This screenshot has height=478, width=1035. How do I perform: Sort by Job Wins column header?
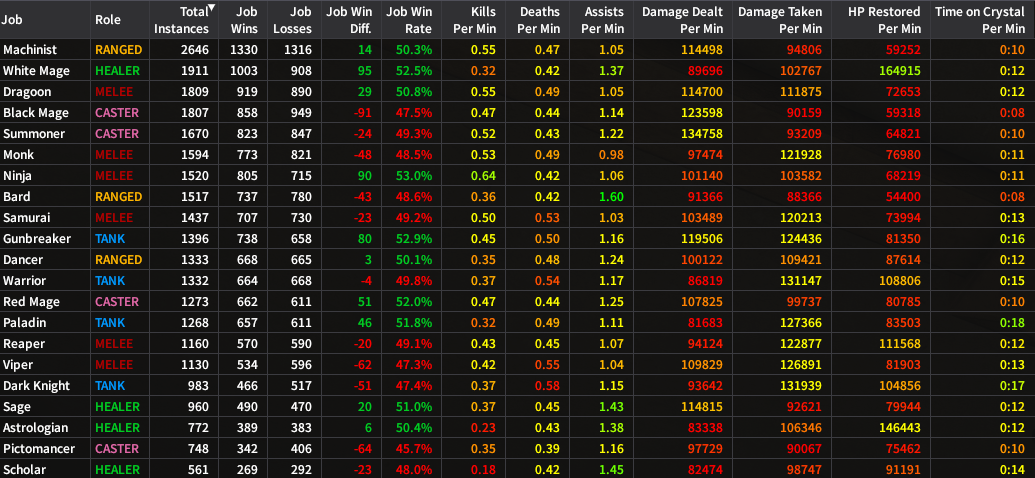point(244,20)
